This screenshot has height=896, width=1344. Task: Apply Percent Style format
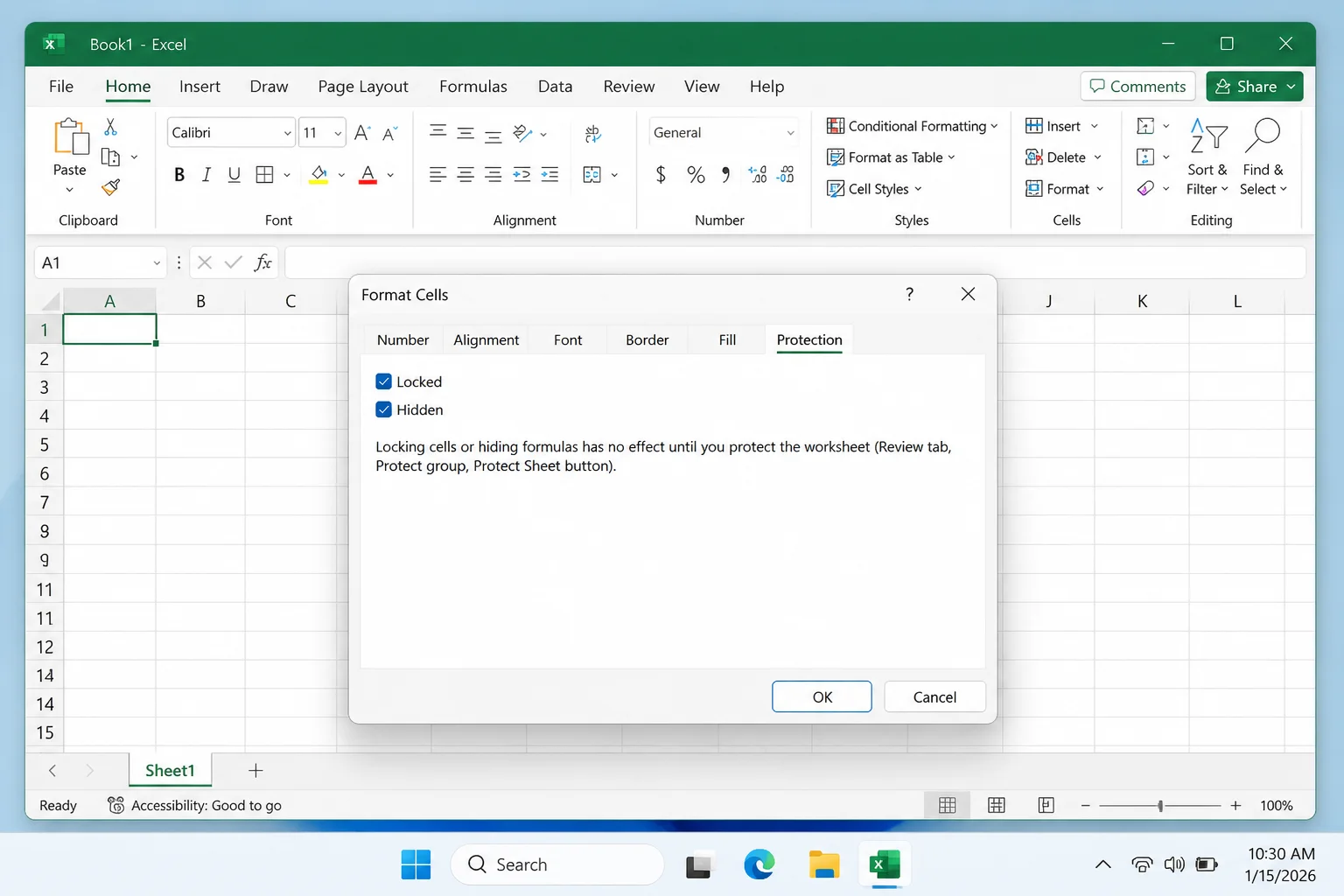696,175
